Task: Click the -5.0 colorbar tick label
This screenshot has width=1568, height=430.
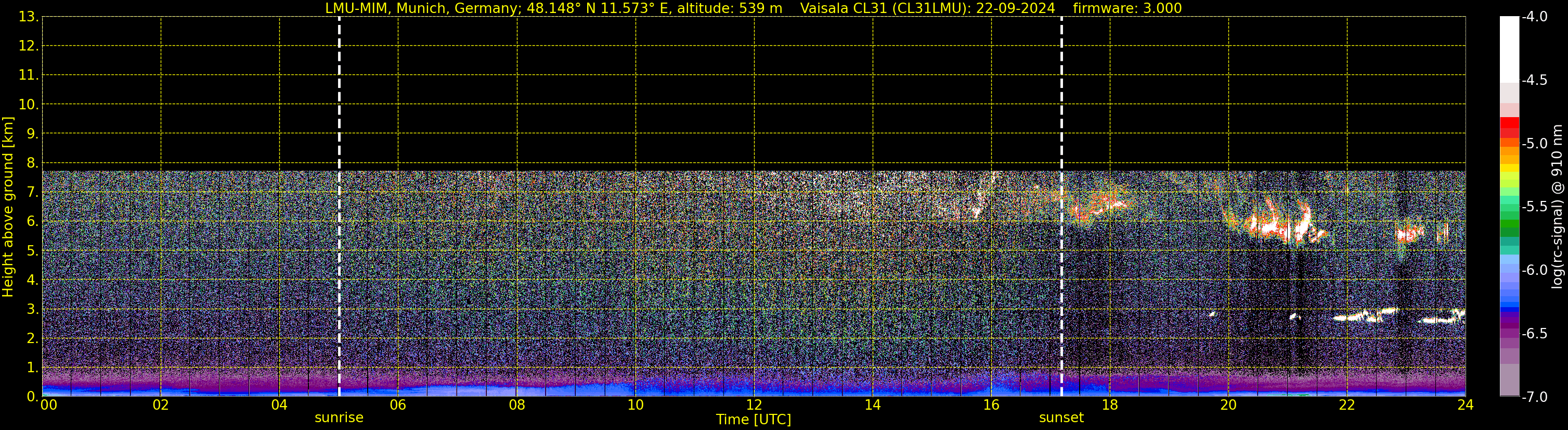Action: pos(1534,144)
